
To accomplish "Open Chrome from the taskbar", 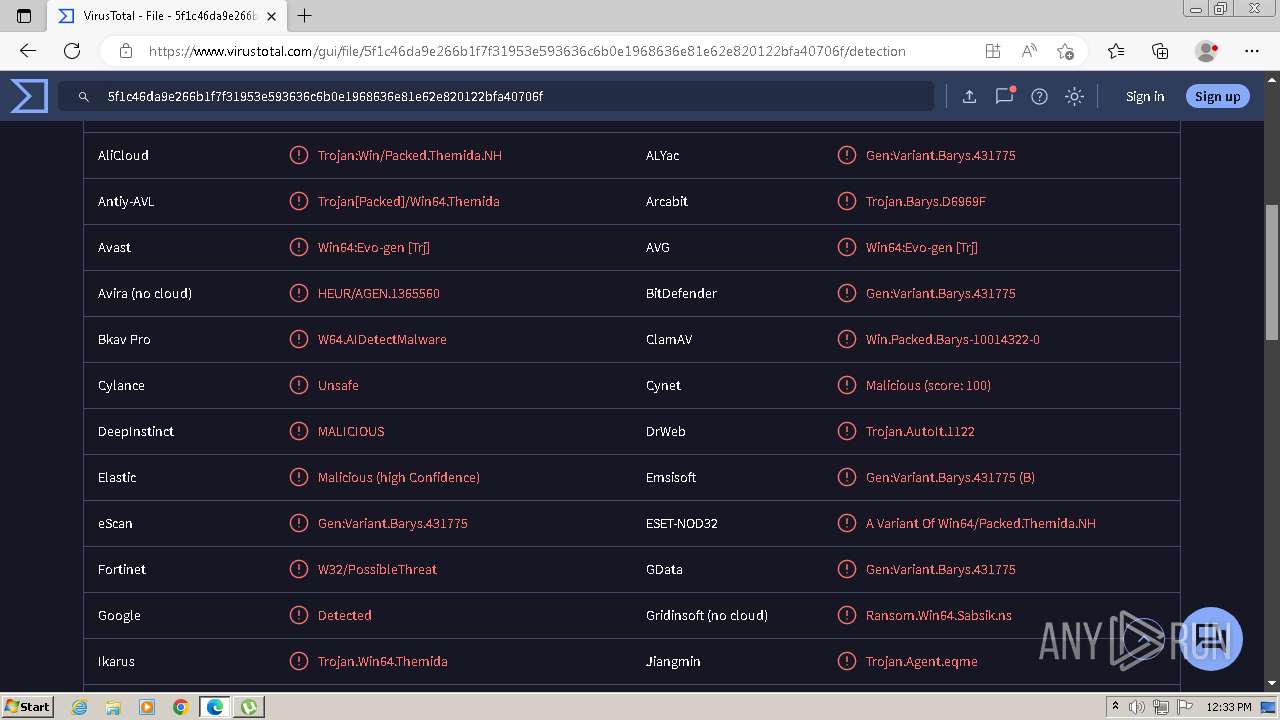I will pos(180,707).
